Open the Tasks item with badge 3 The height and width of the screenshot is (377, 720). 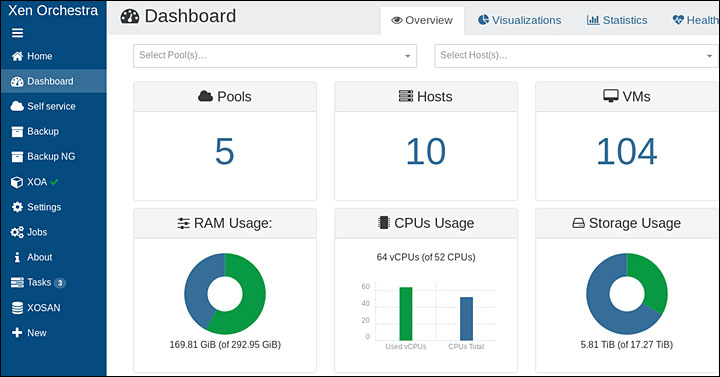(39, 282)
